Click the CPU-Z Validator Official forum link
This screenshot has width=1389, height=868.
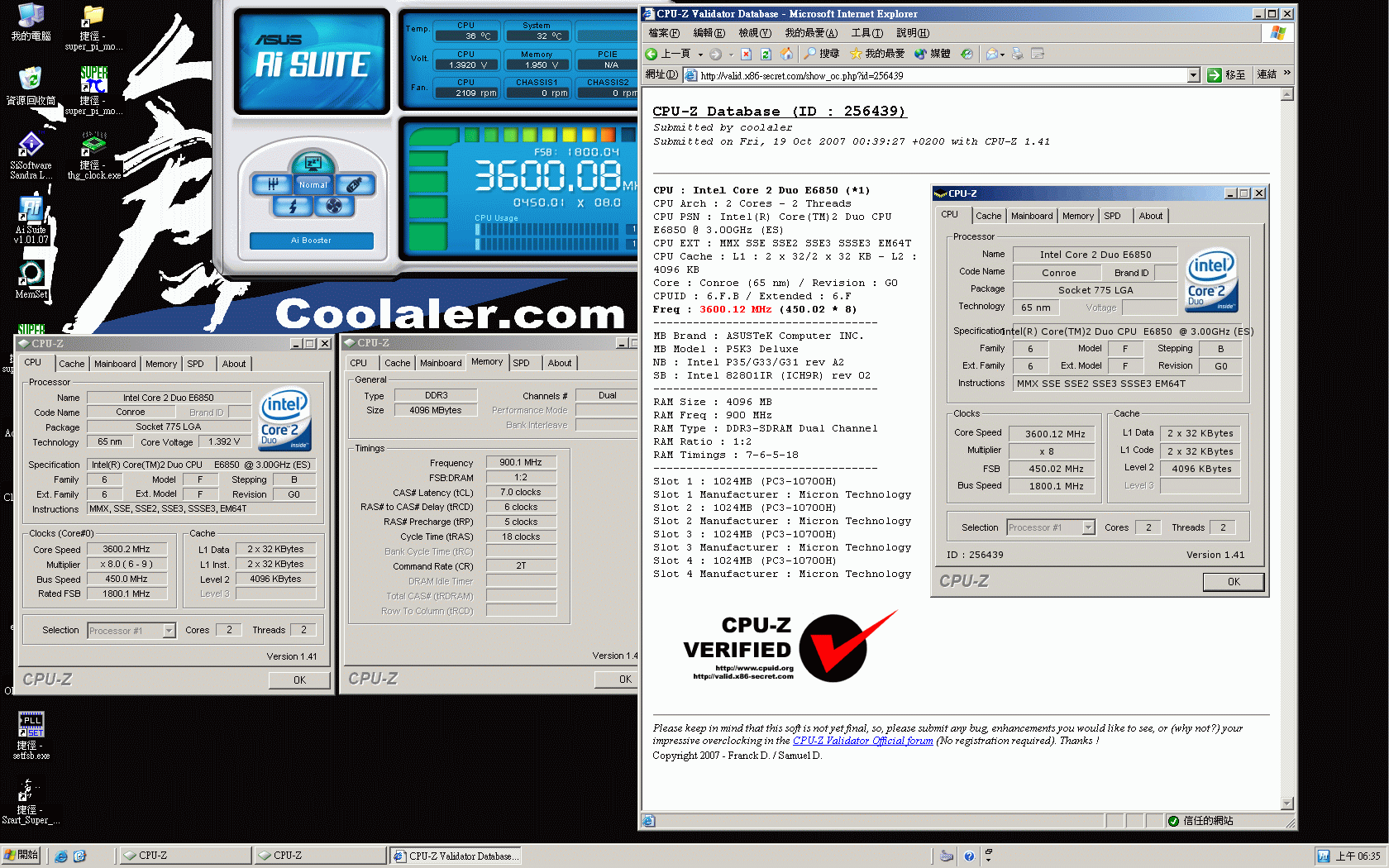[862, 741]
